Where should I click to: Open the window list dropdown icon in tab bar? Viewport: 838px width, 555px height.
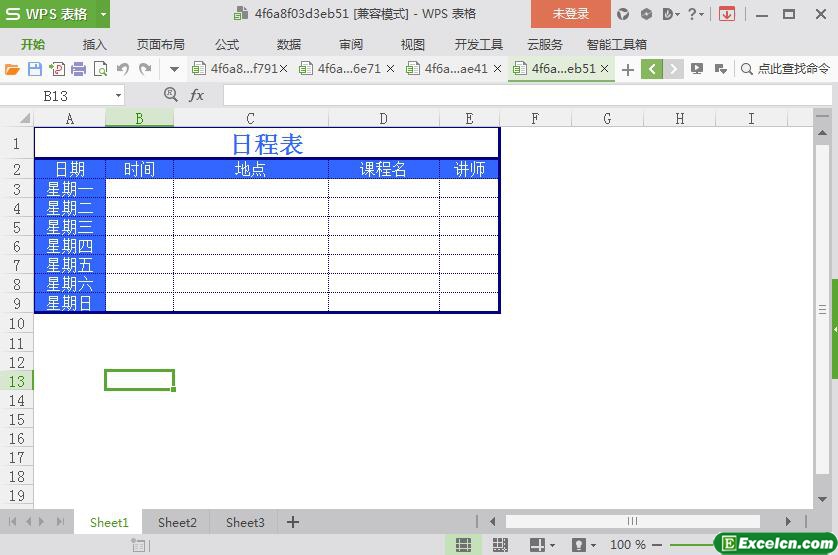720,69
